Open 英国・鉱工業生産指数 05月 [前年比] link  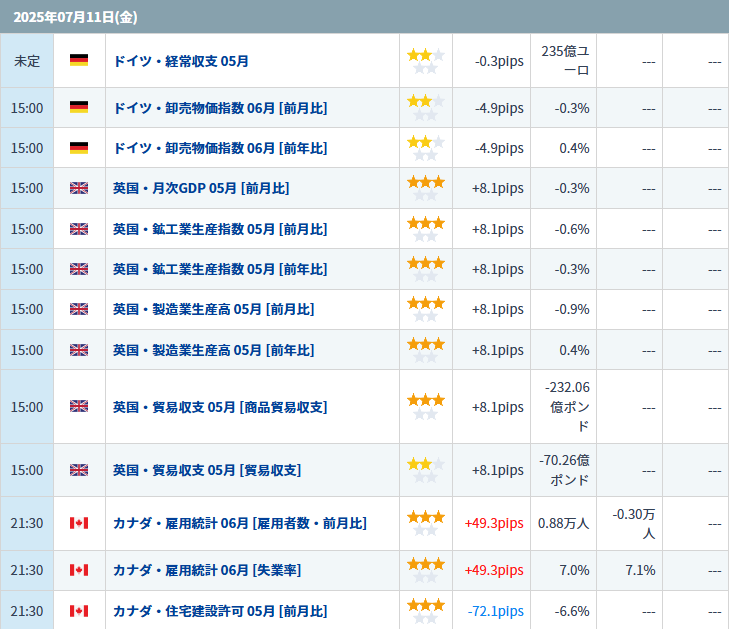click(x=220, y=269)
